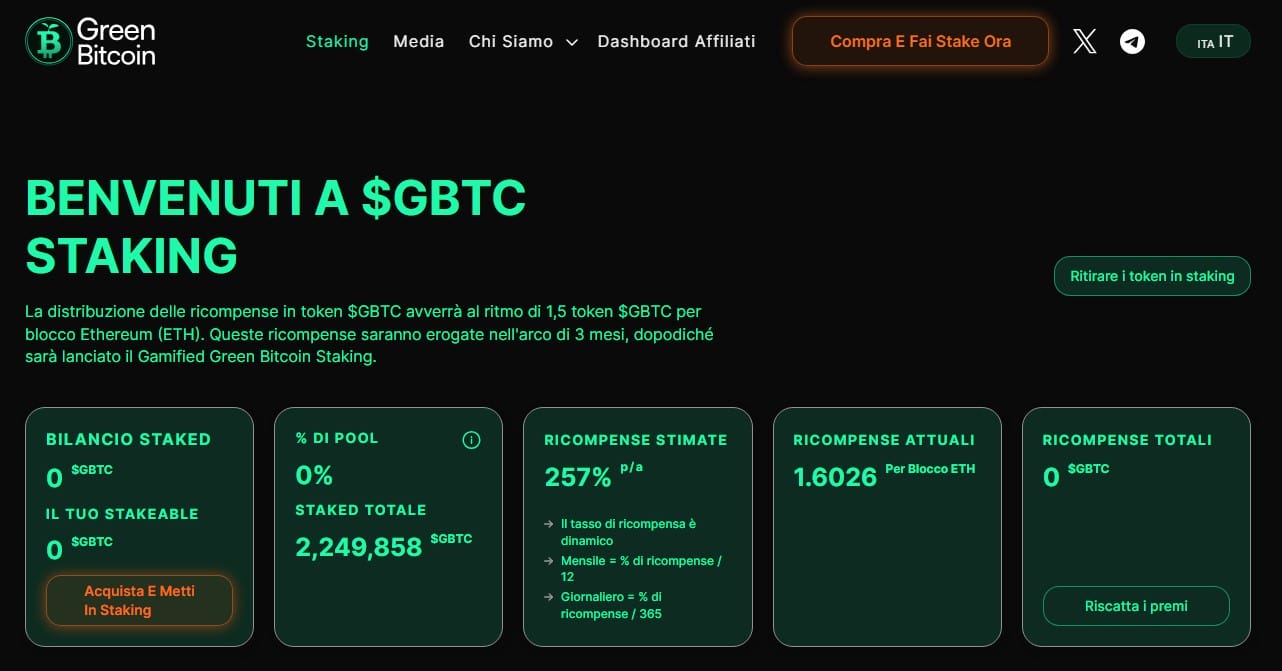Click the Per Blocco ETH label

pyautogui.click(x=929, y=468)
